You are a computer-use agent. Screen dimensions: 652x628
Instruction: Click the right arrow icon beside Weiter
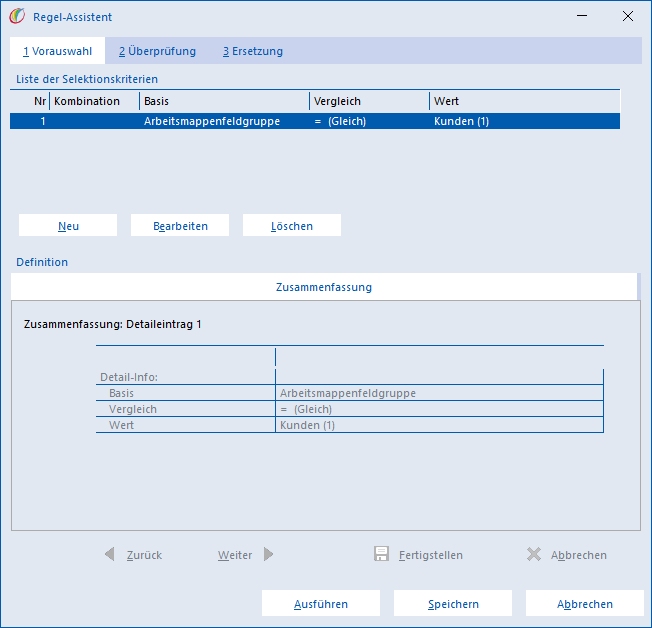pos(269,554)
